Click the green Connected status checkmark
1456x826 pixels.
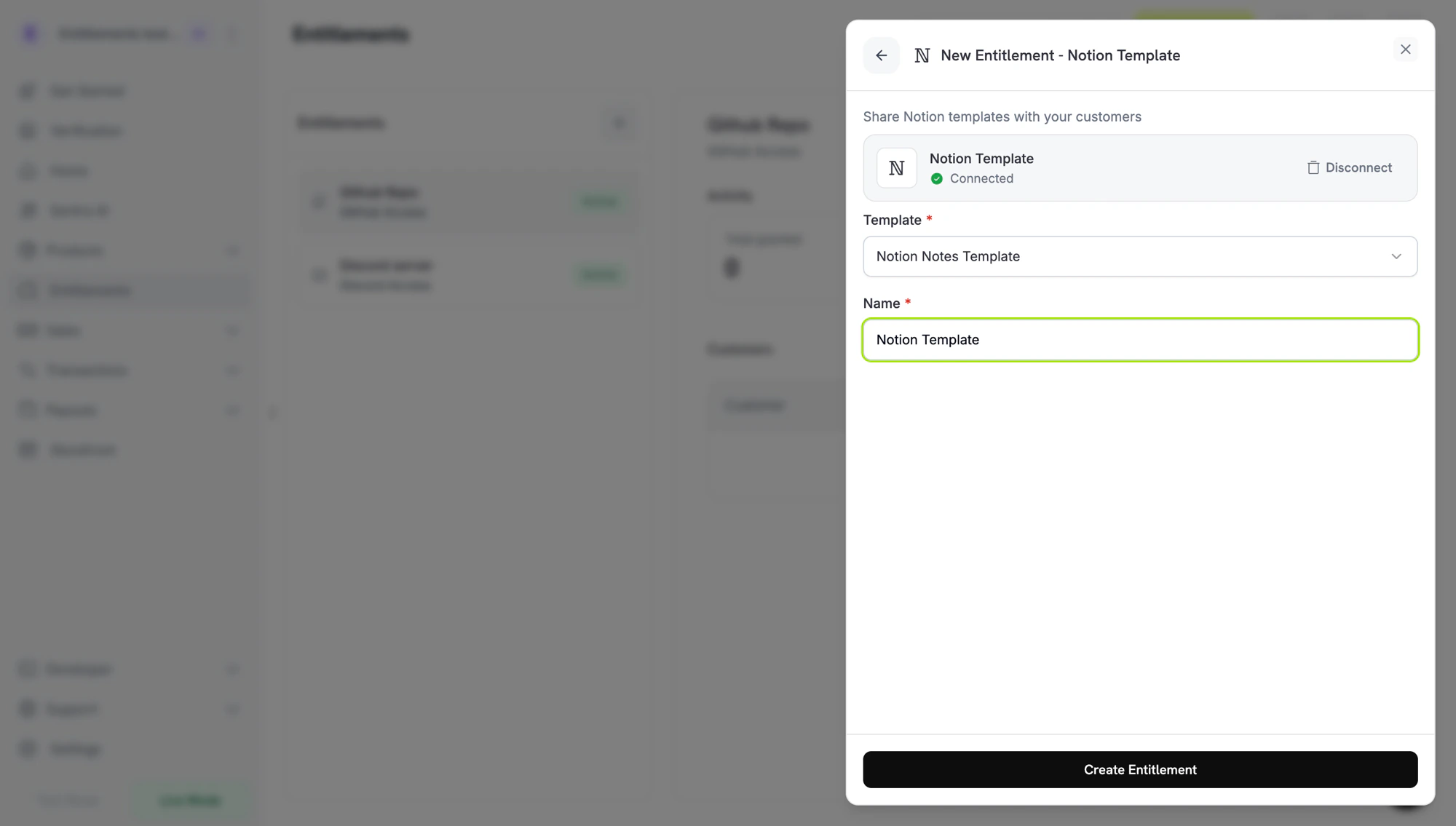tap(936, 179)
